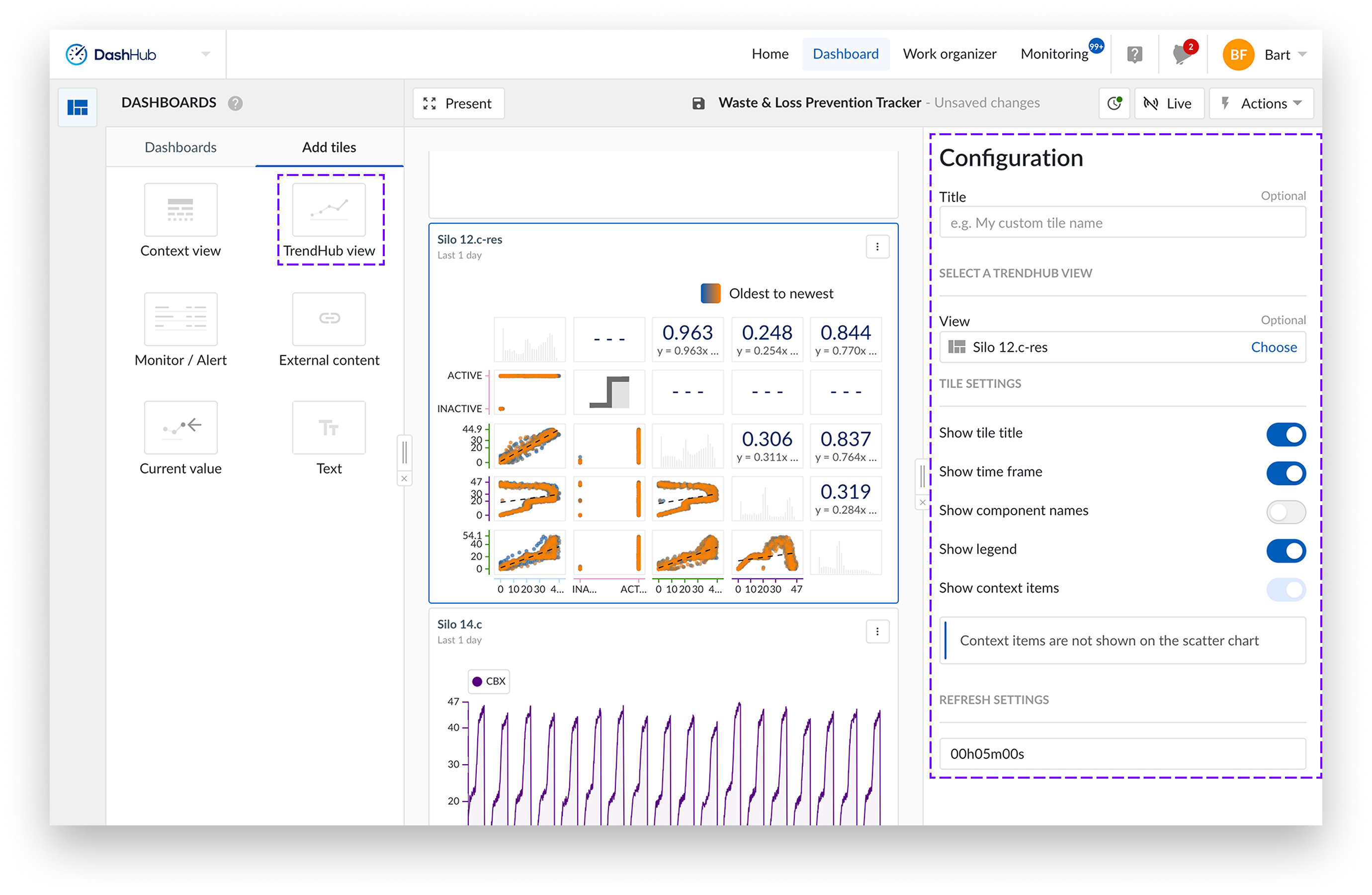
Task: Click the tile Title input field
Action: click(1121, 223)
